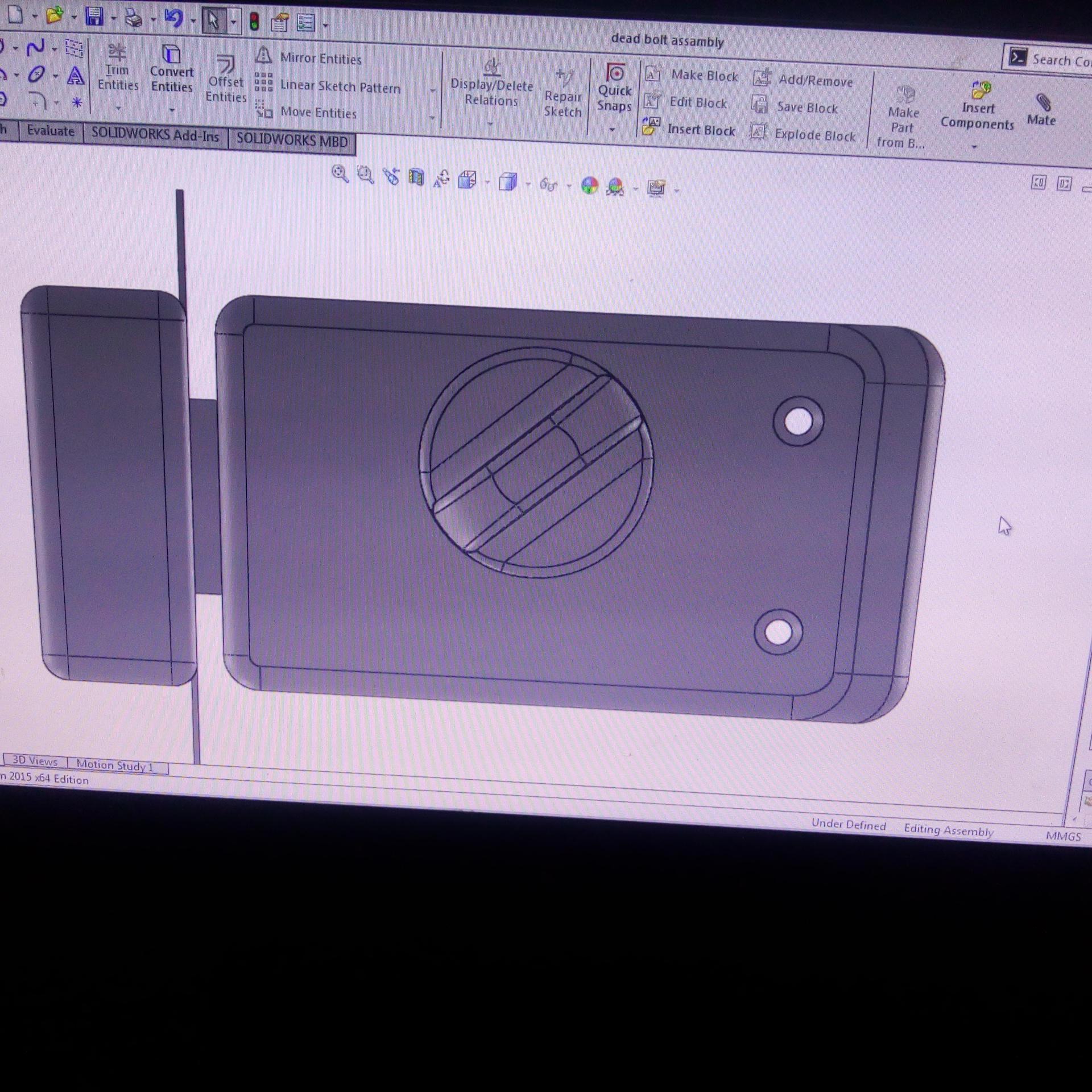Click Previous View icon
Viewport: 1092px width, 1092px height.
click(x=391, y=177)
